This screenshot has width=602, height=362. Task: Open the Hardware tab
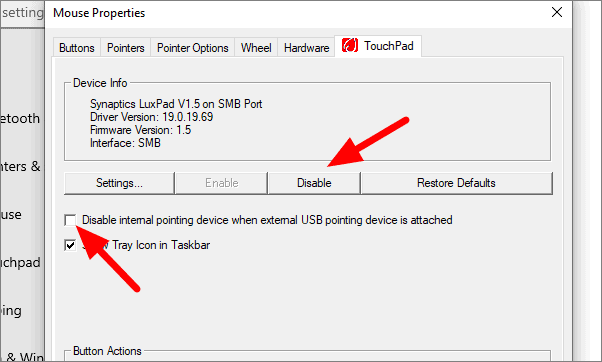[x=306, y=48]
